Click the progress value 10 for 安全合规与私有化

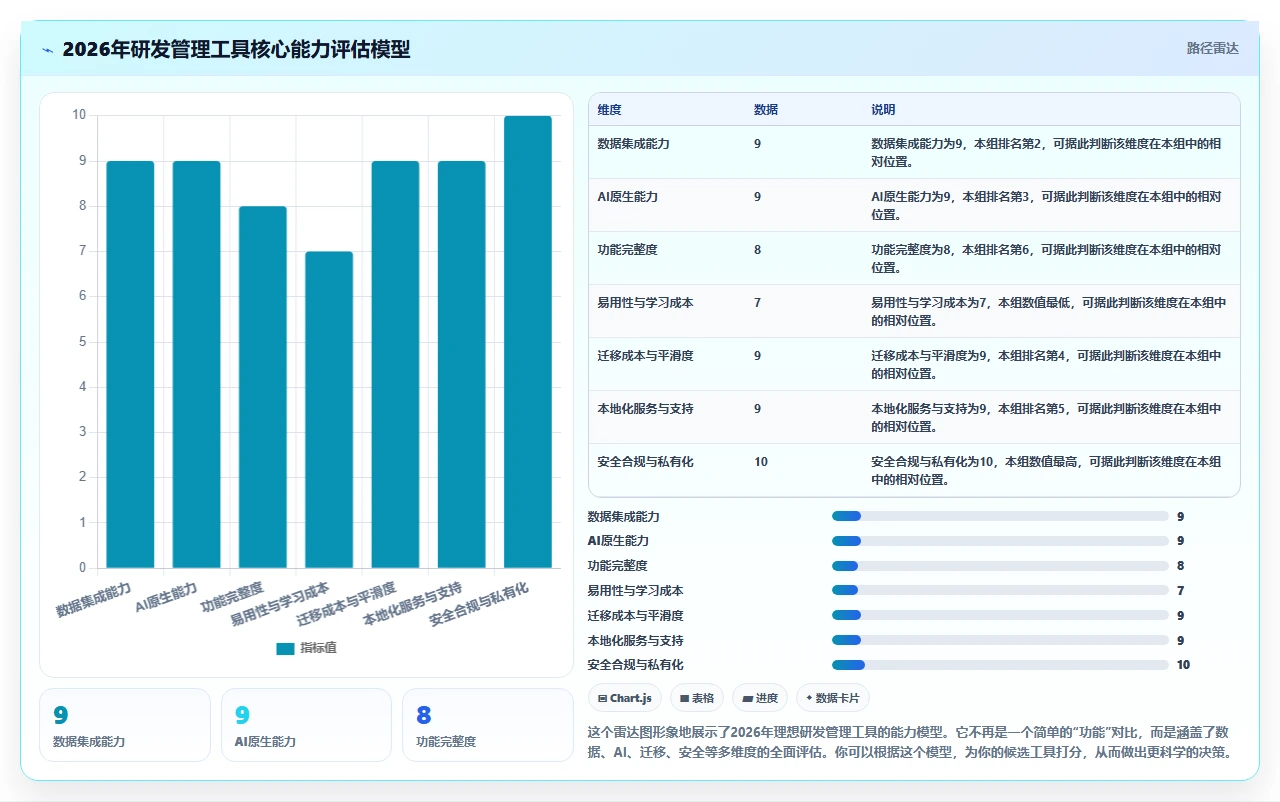(1183, 665)
